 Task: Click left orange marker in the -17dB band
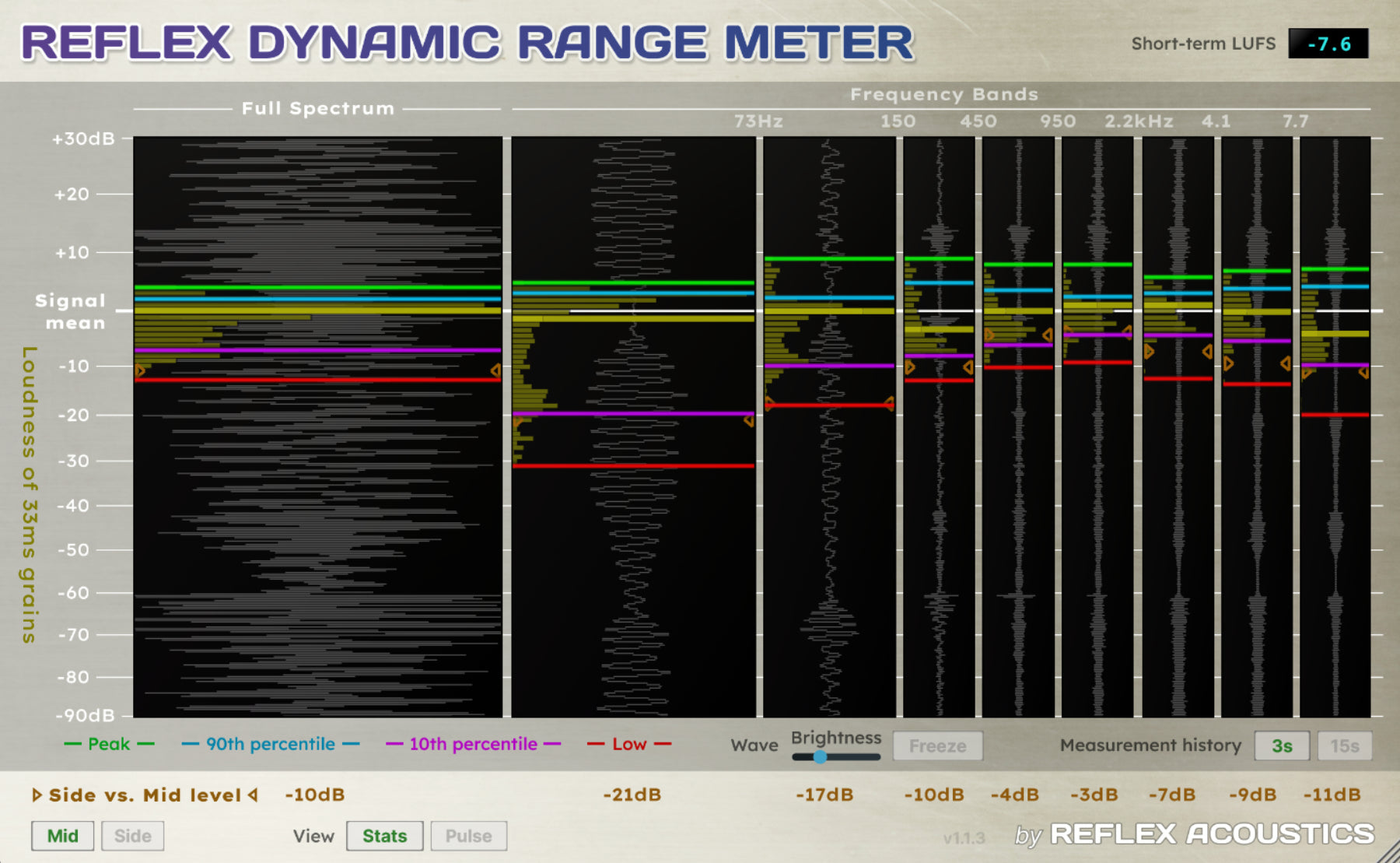tap(769, 403)
